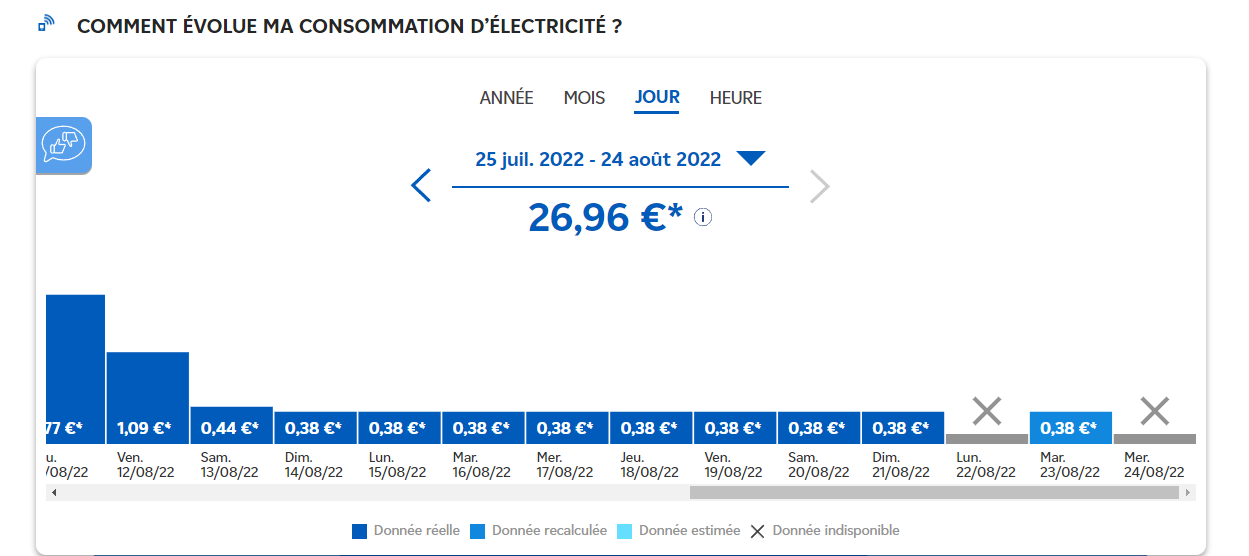Click the wireless signal icon beside title
The image size is (1249, 556).
click(46, 24)
